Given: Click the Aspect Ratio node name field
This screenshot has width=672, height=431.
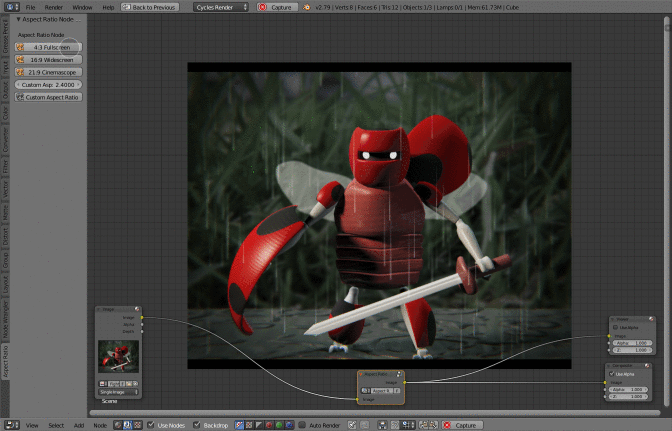Looking at the screenshot, I should click(x=381, y=391).
